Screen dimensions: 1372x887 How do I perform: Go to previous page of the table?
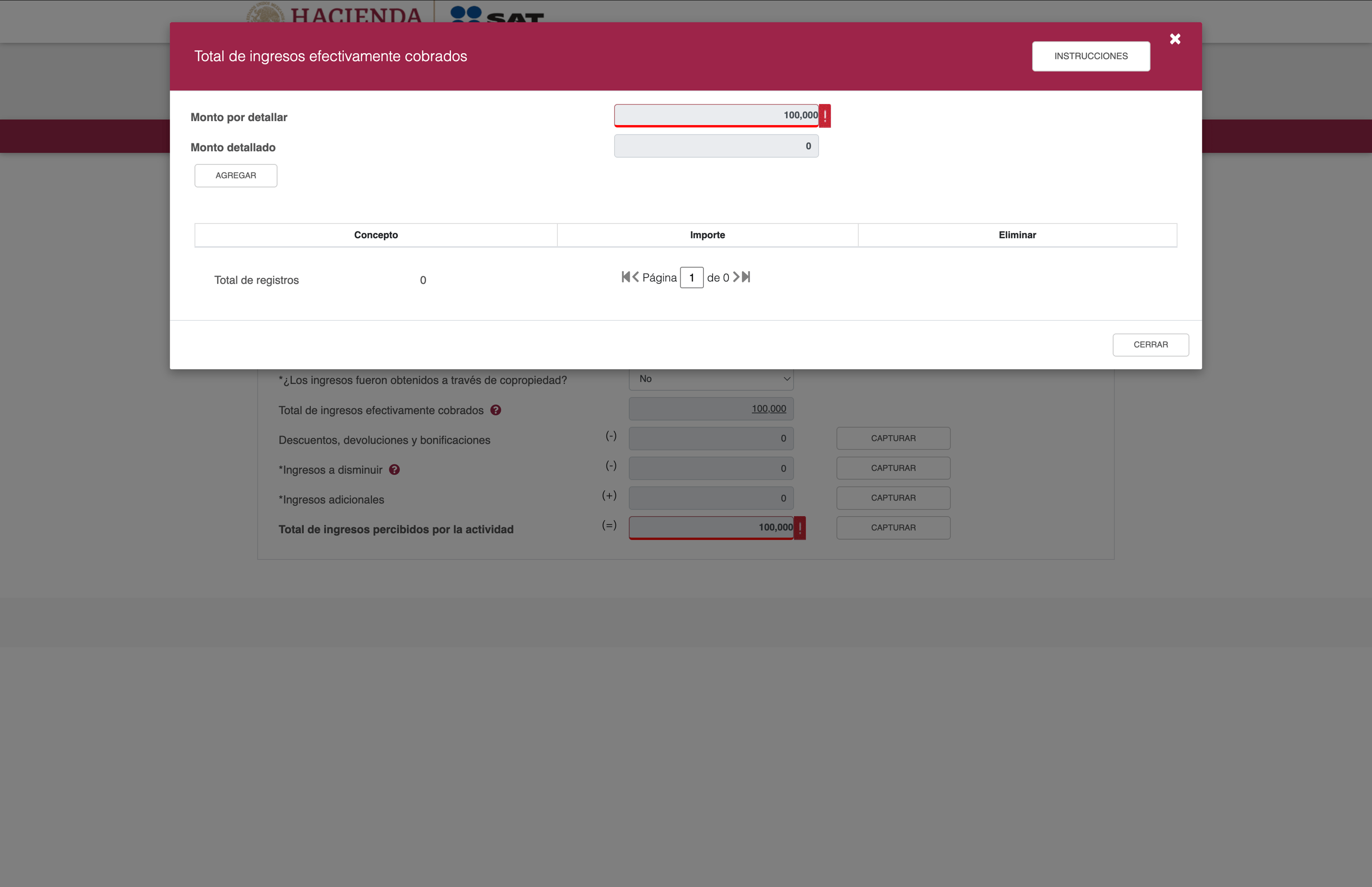[636, 277]
